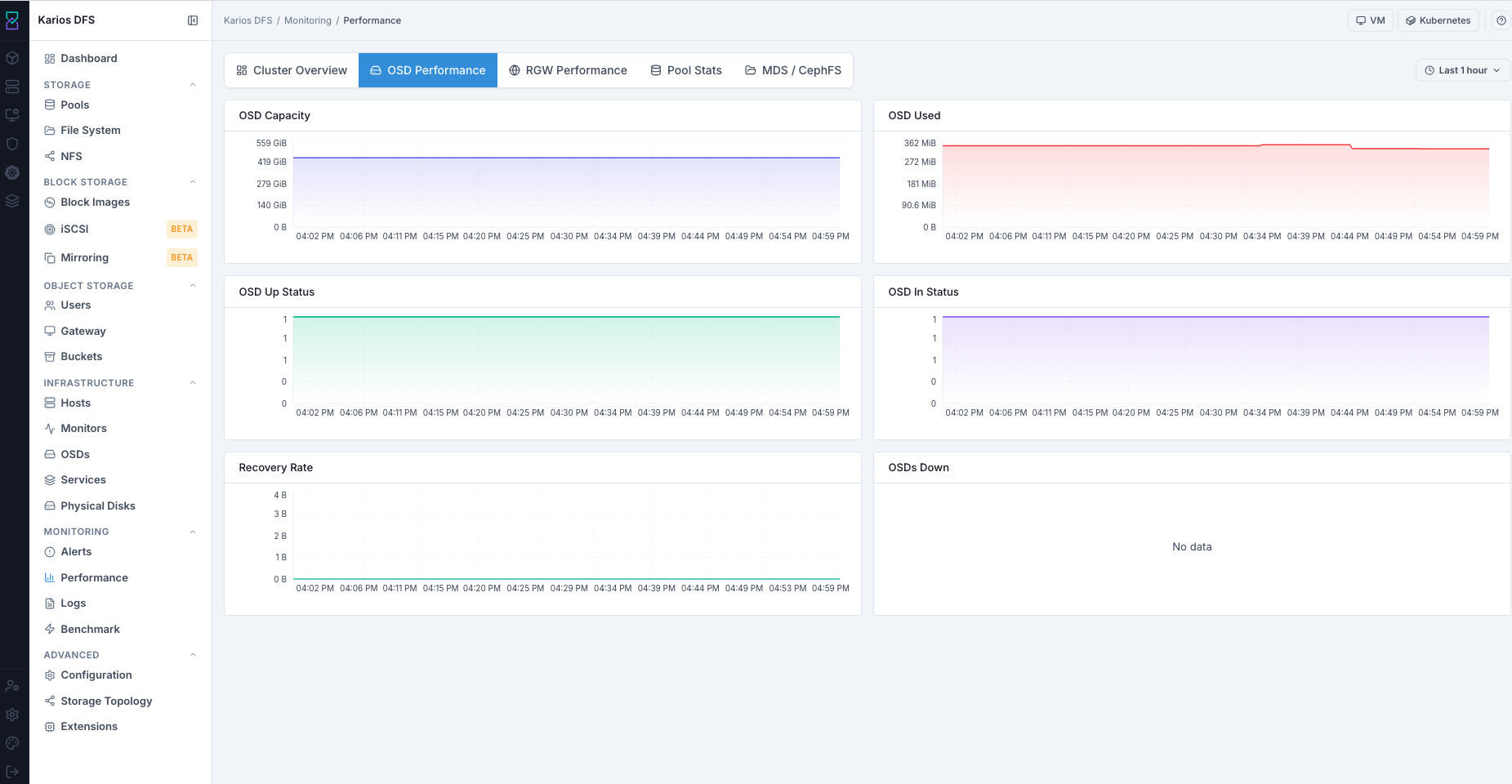Click the '559 GiB' axis label in OSD Capacity
This screenshot has width=1512, height=784.
click(x=271, y=144)
